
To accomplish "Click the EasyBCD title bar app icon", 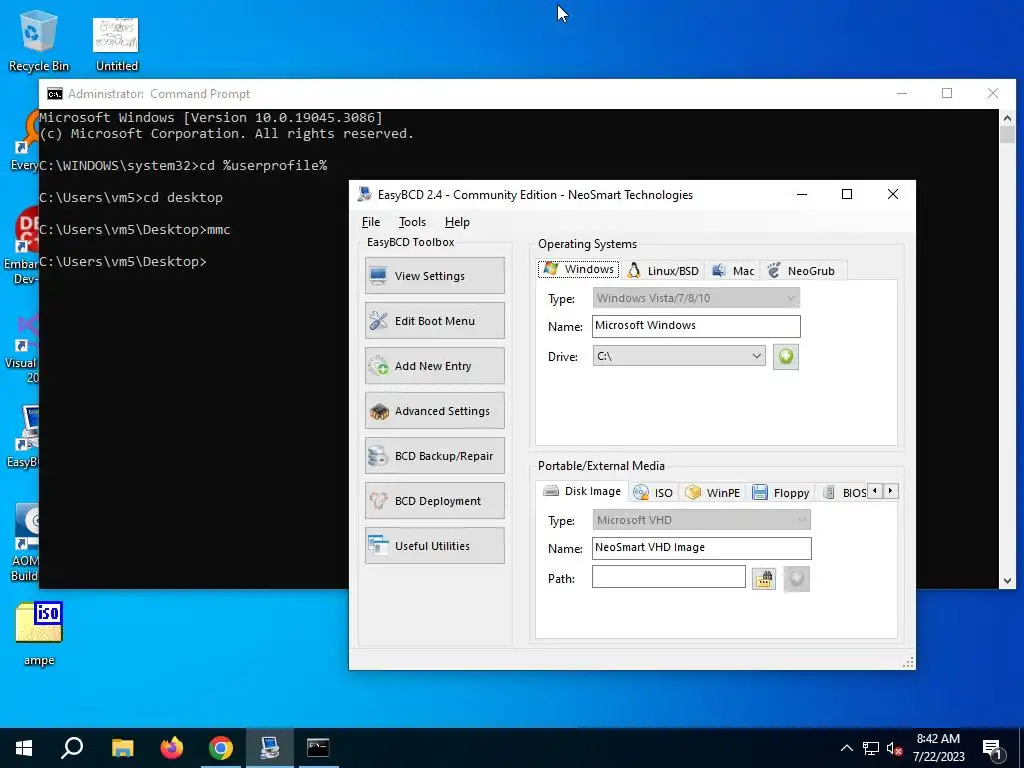I will [x=364, y=194].
